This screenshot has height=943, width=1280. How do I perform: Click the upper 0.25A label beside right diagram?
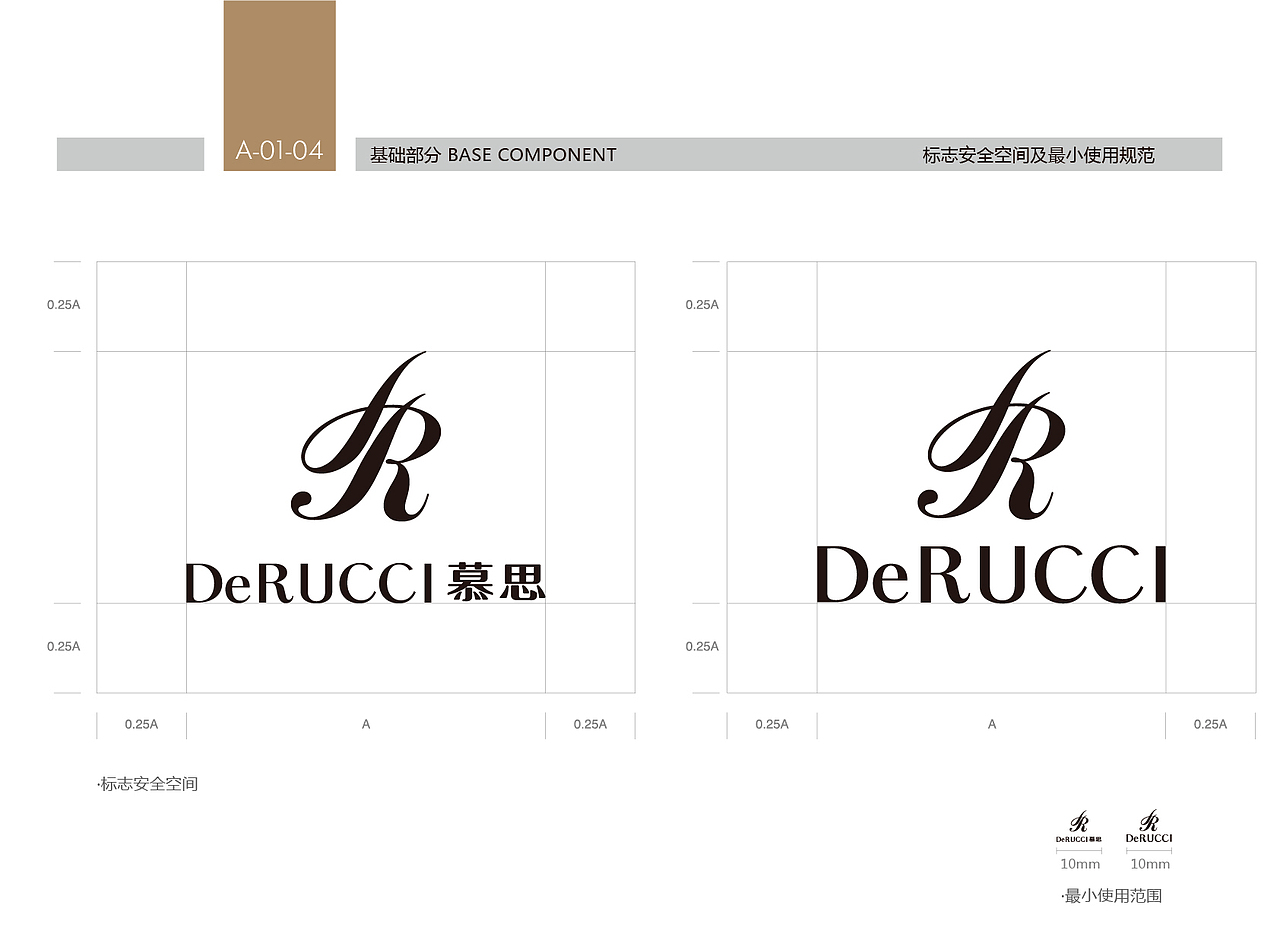(702, 305)
